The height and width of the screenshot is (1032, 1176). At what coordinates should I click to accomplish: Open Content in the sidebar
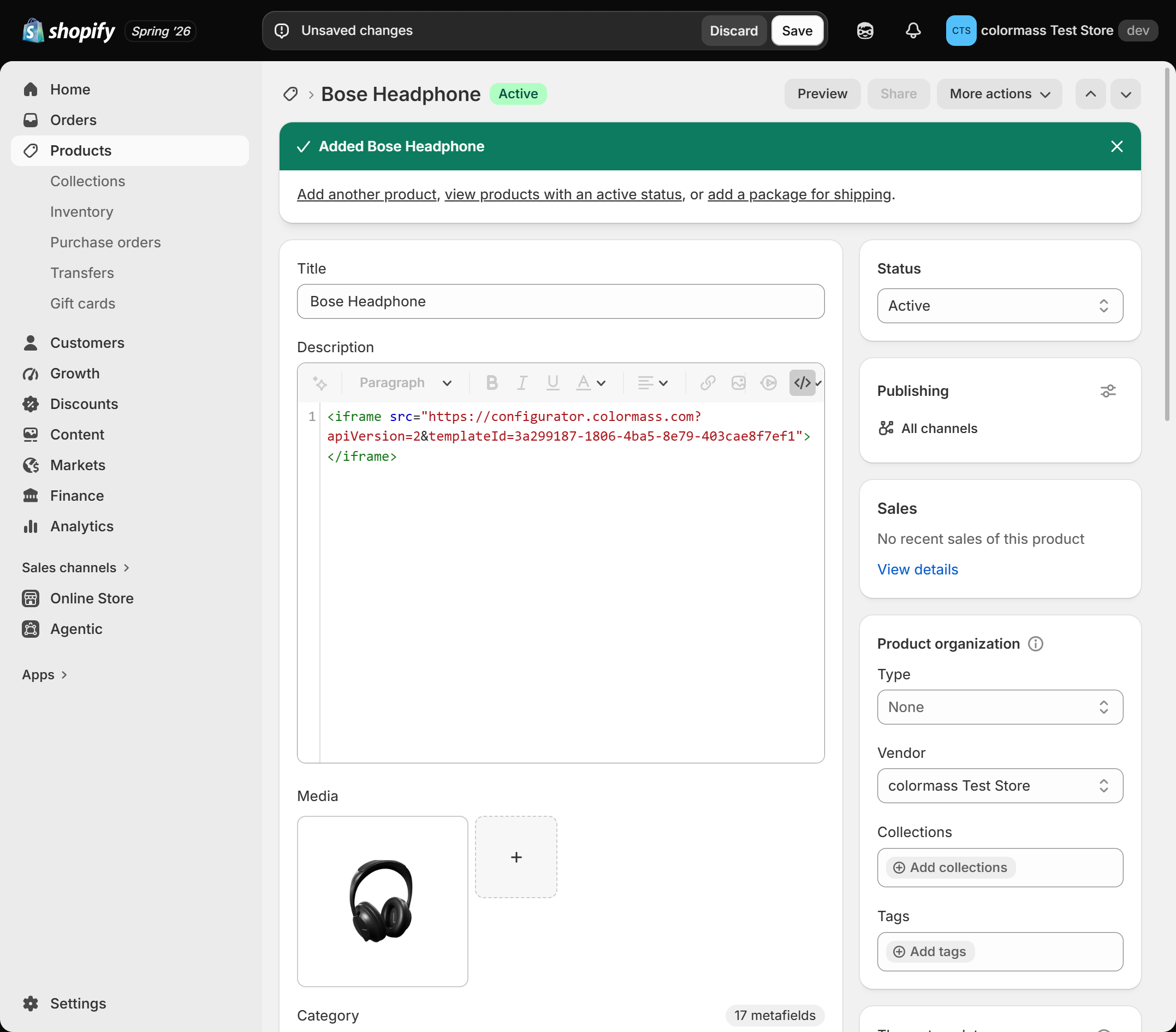point(130,435)
